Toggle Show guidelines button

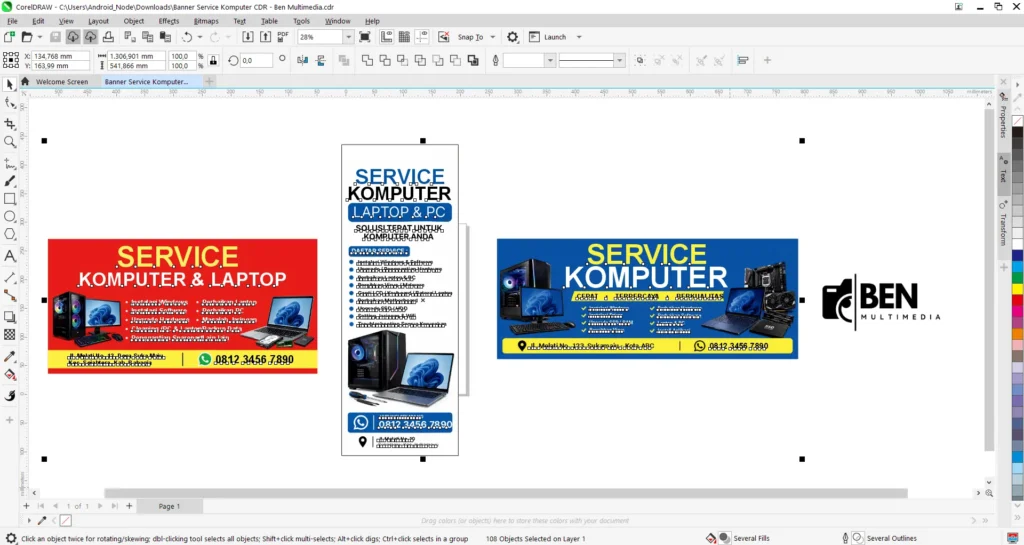tap(422, 37)
